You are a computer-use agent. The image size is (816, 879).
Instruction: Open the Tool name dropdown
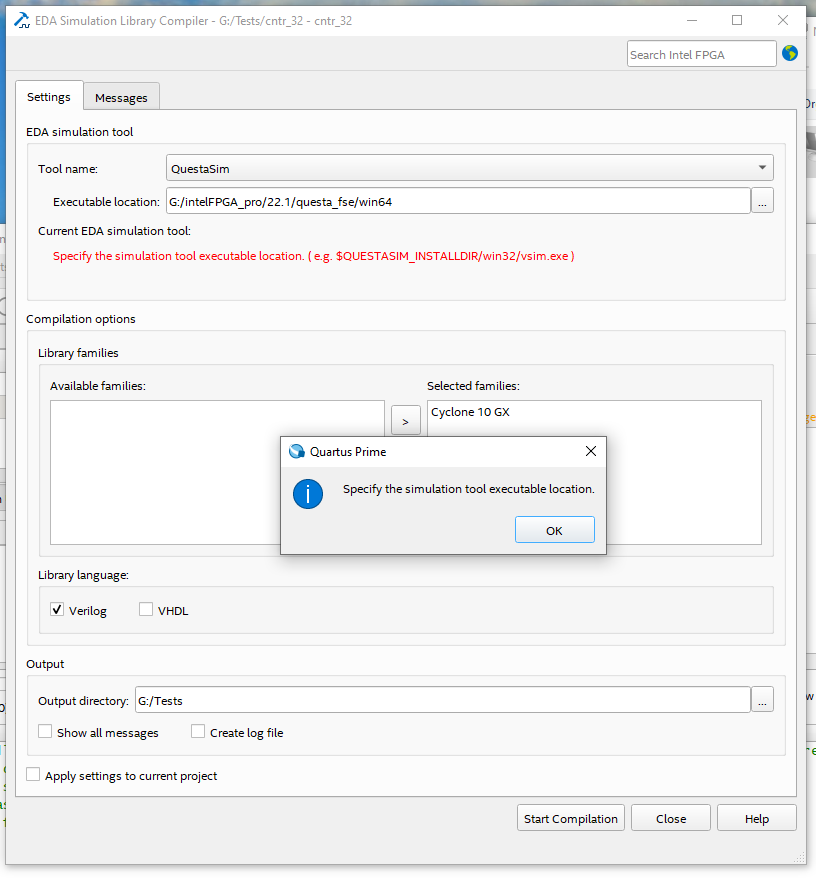pyautogui.click(x=470, y=168)
